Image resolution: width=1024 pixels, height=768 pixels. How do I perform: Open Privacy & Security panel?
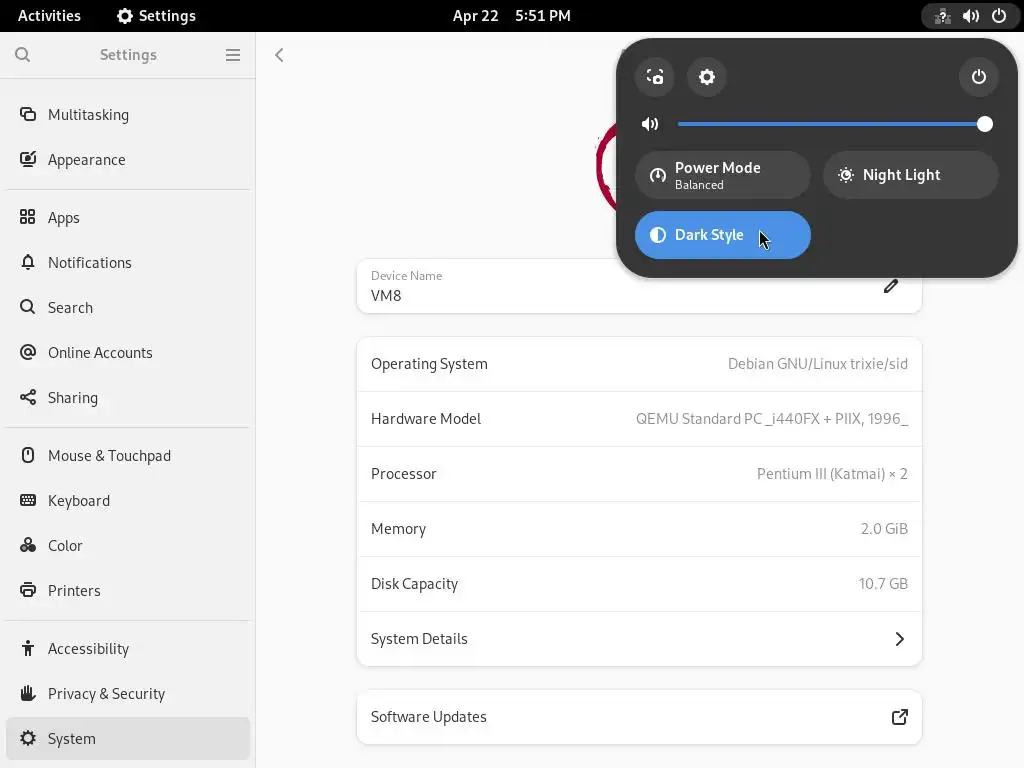[128, 694]
